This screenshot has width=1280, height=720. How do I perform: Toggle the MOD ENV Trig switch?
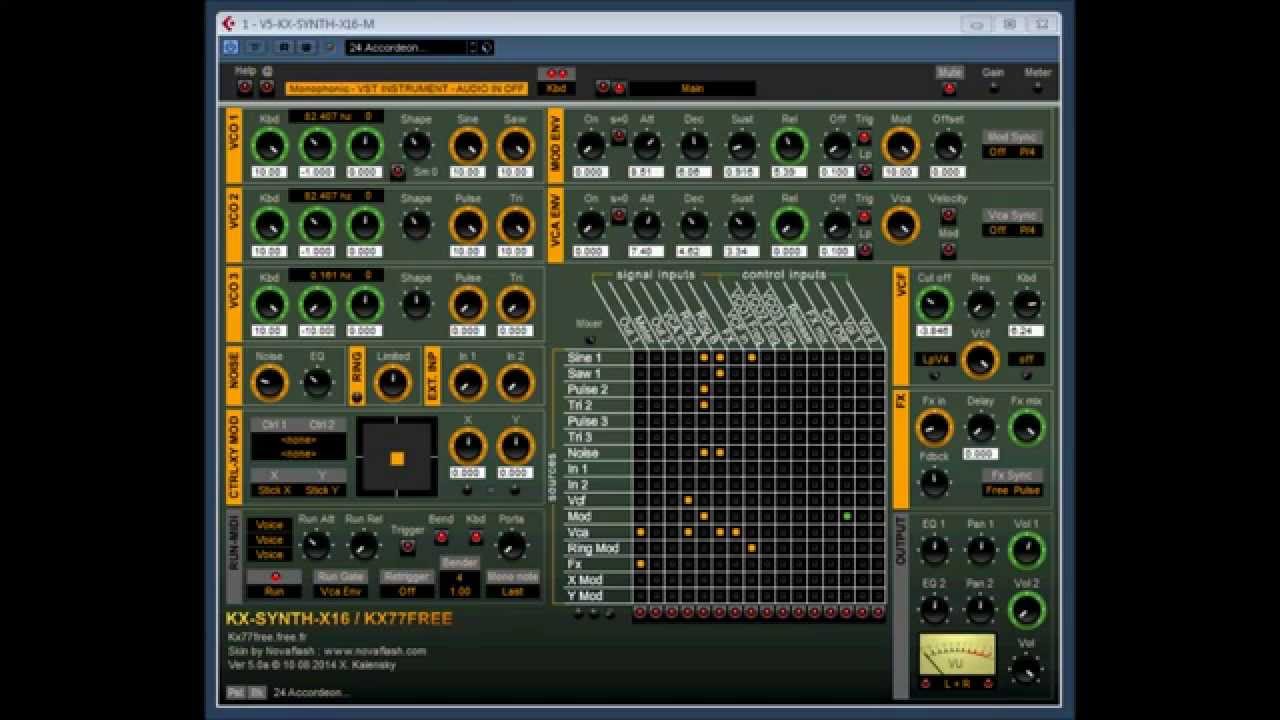click(865, 137)
